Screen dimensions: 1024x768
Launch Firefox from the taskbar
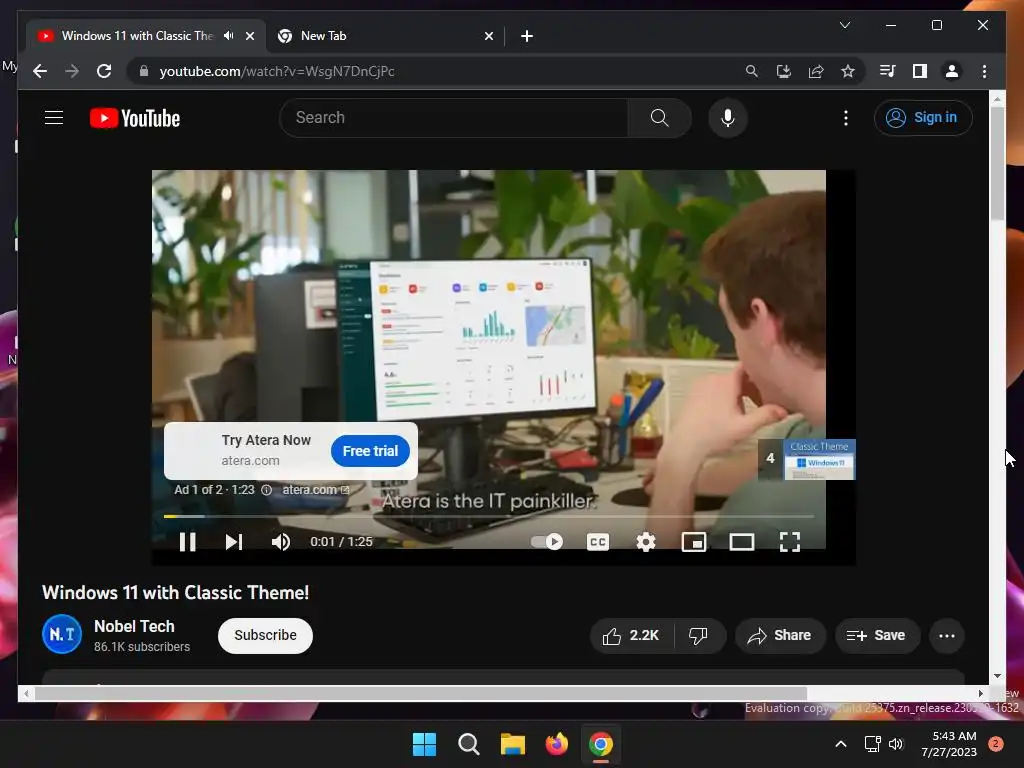point(556,744)
